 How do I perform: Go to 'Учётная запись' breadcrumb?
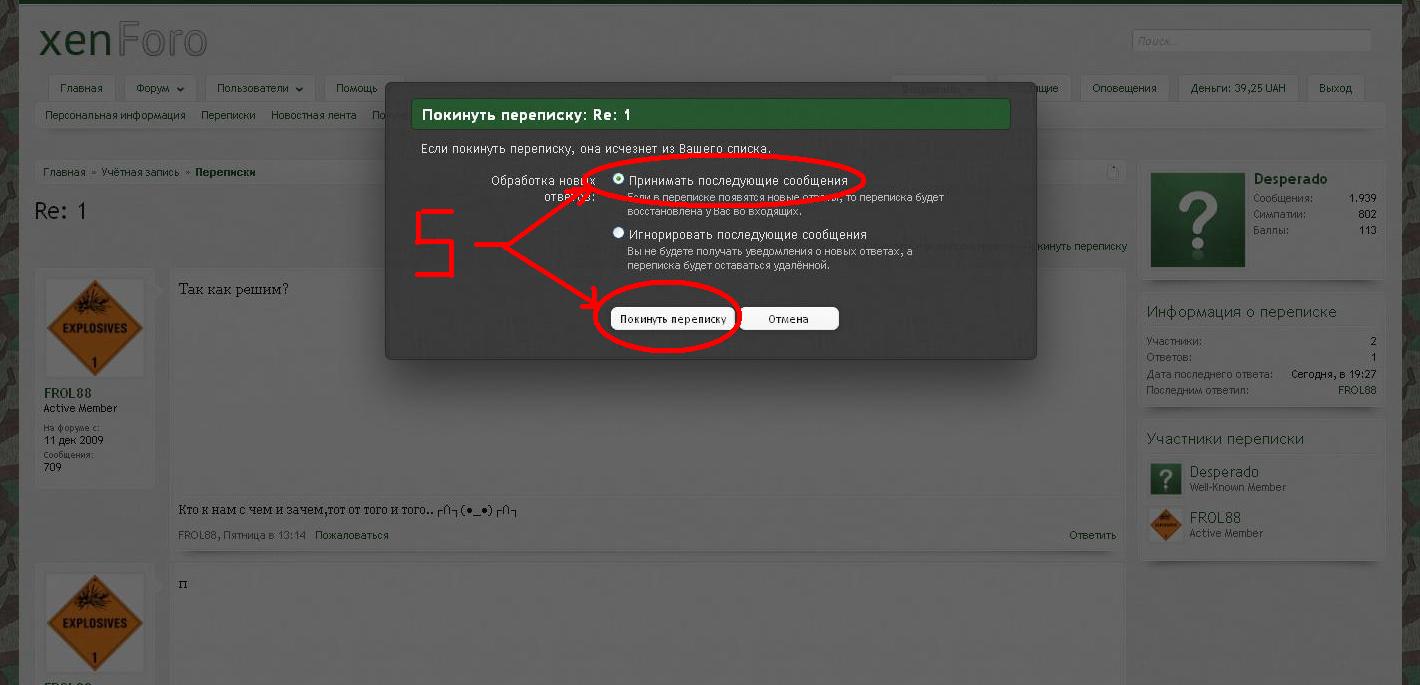(139, 172)
